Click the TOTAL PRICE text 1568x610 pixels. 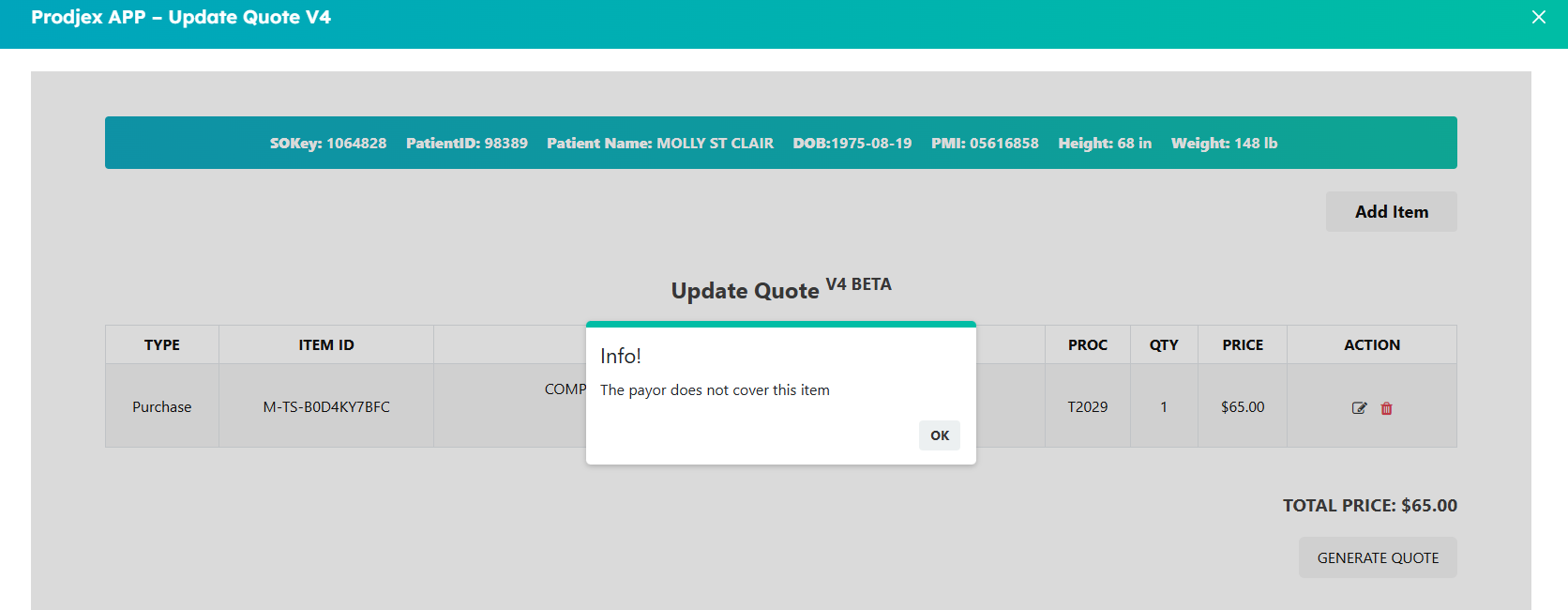click(x=1369, y=506)
